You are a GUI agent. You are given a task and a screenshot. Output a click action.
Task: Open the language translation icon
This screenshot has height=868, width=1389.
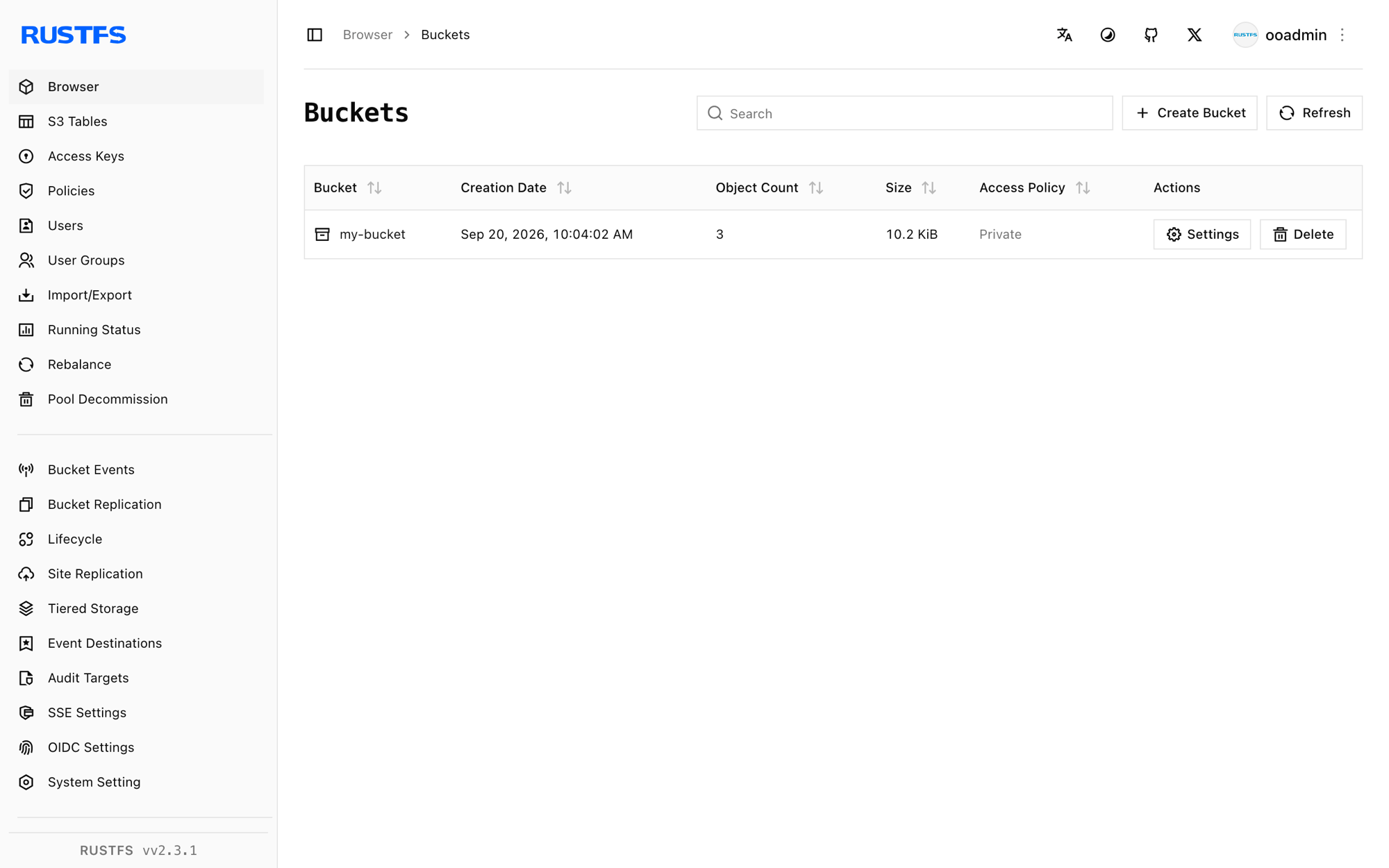pyautogui.click(x=1064, y=35)
